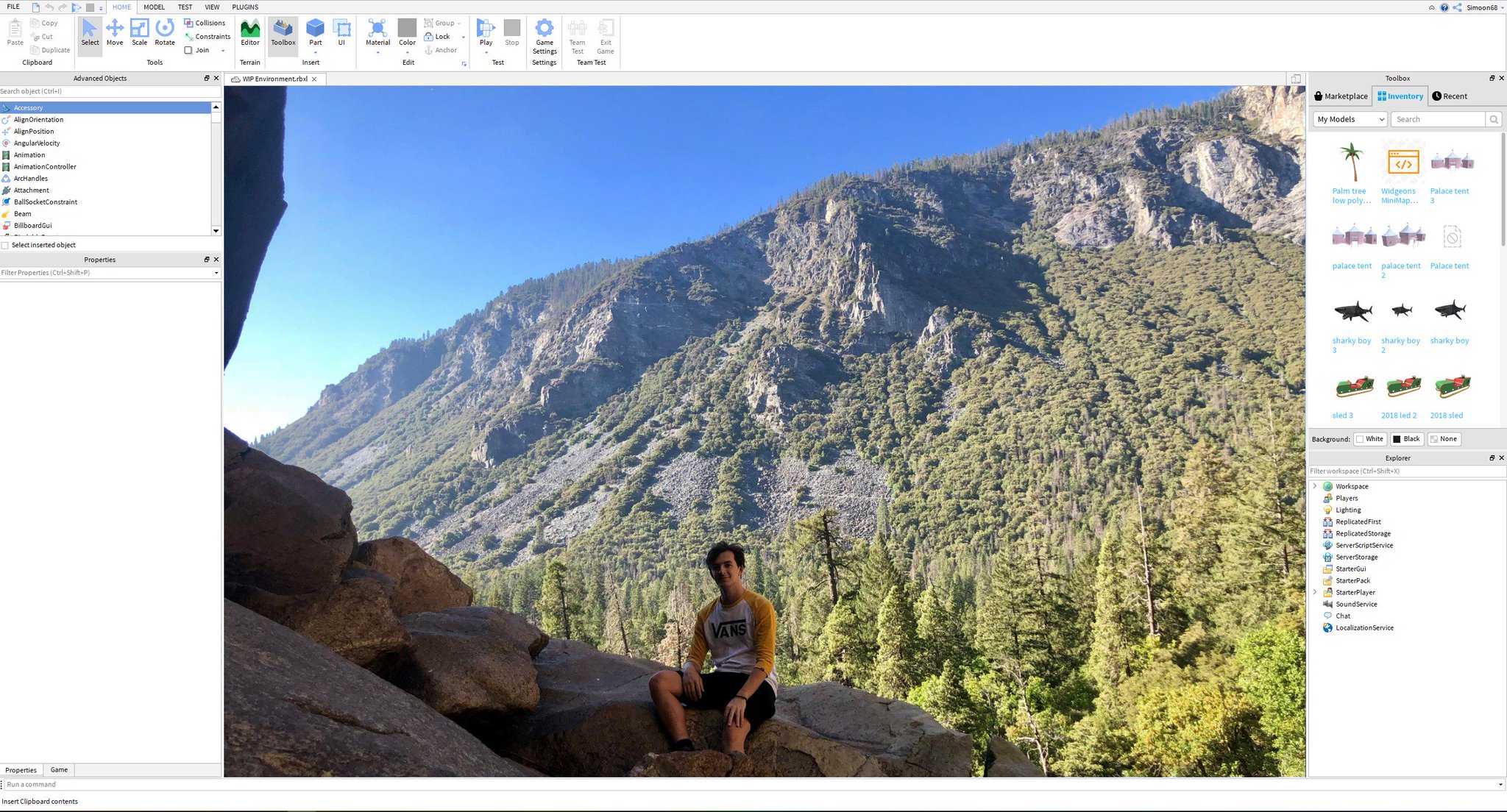Click the Toolbox icon in ribbon
The height and width of the screenshot is (812, 1507).
click(283, 32)
